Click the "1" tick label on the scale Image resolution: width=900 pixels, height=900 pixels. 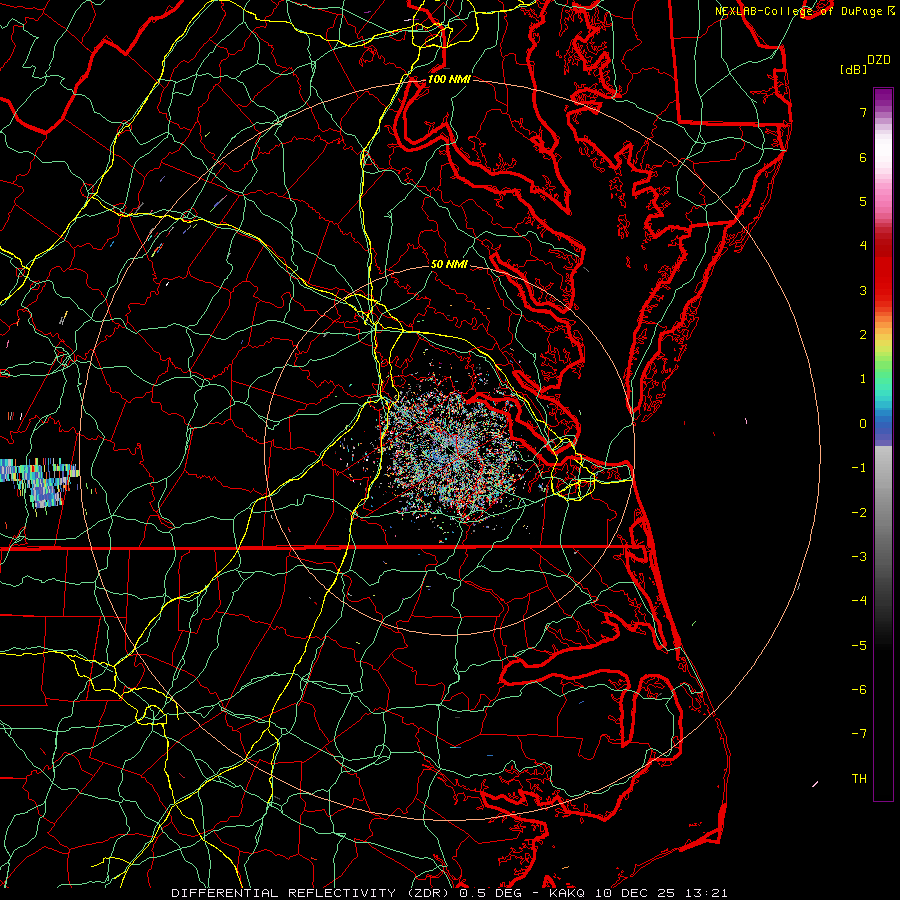(863, 379)
